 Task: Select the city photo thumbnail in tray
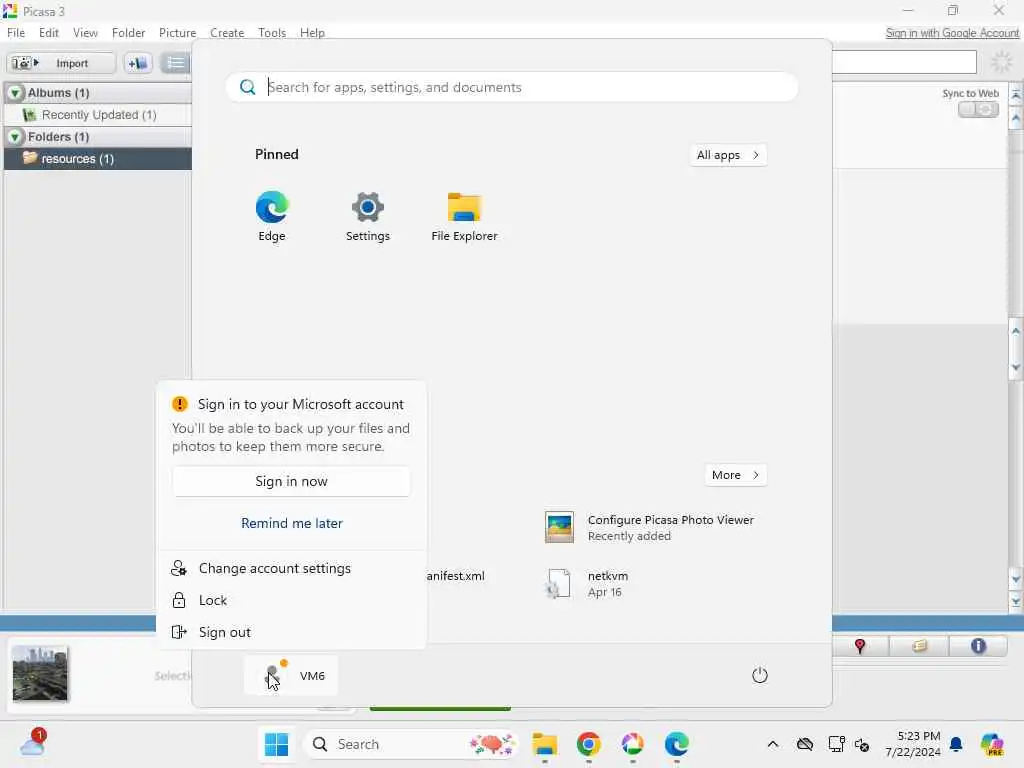[40, 673]
